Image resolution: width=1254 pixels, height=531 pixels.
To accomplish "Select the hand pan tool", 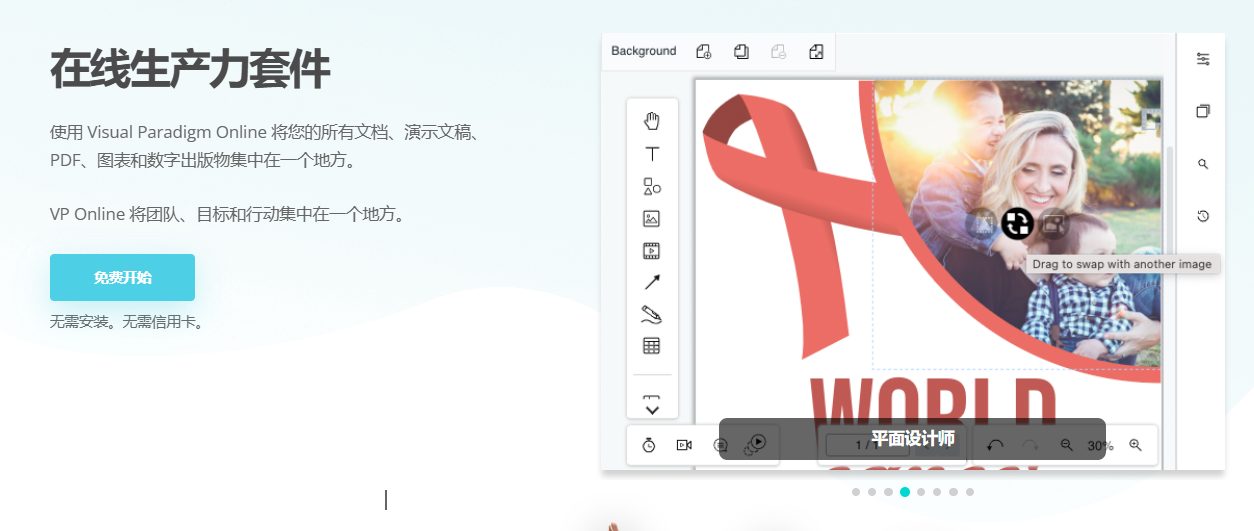I will [x=652, y=122].
